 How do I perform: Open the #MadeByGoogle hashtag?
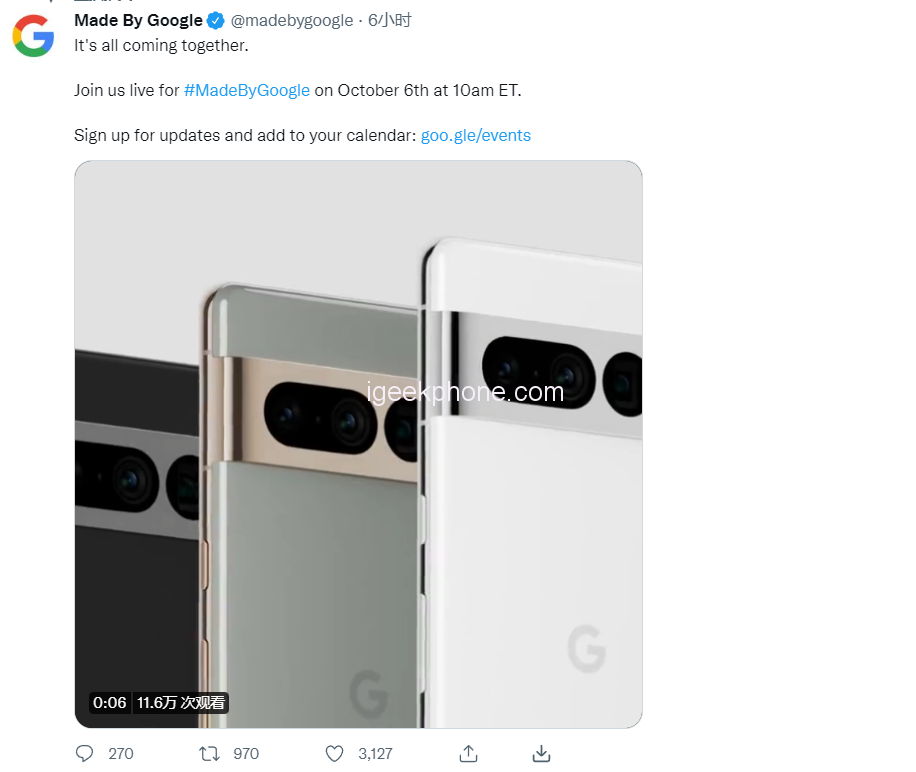point(247,90)
